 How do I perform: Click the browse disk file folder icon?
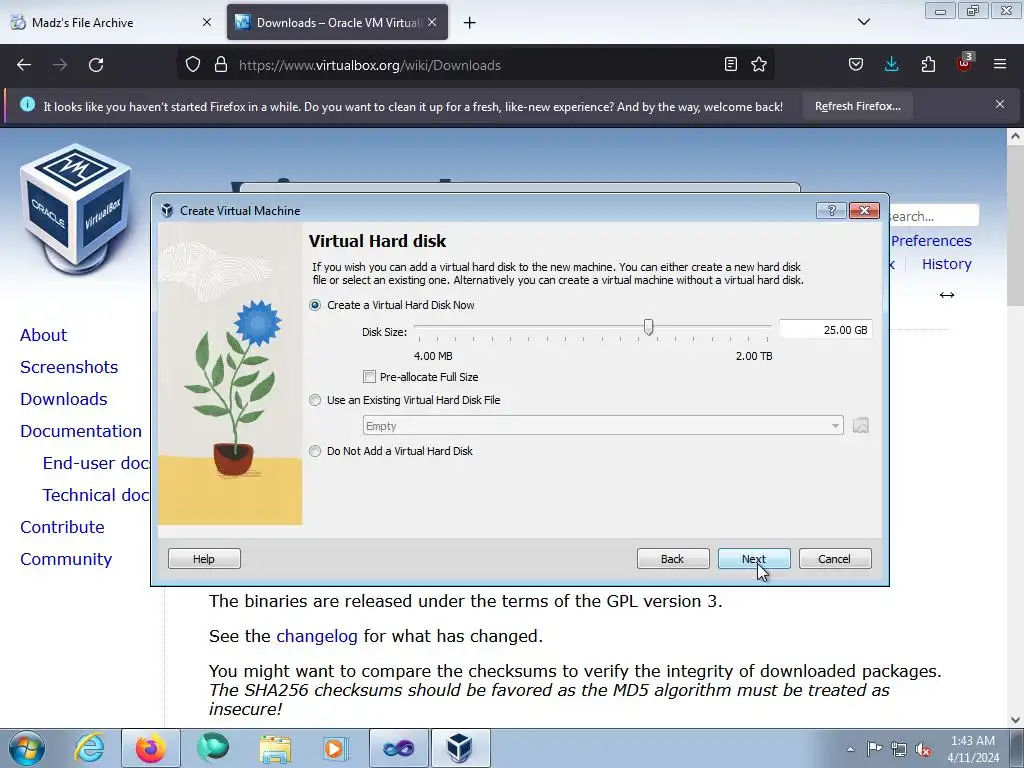(861, 426)
